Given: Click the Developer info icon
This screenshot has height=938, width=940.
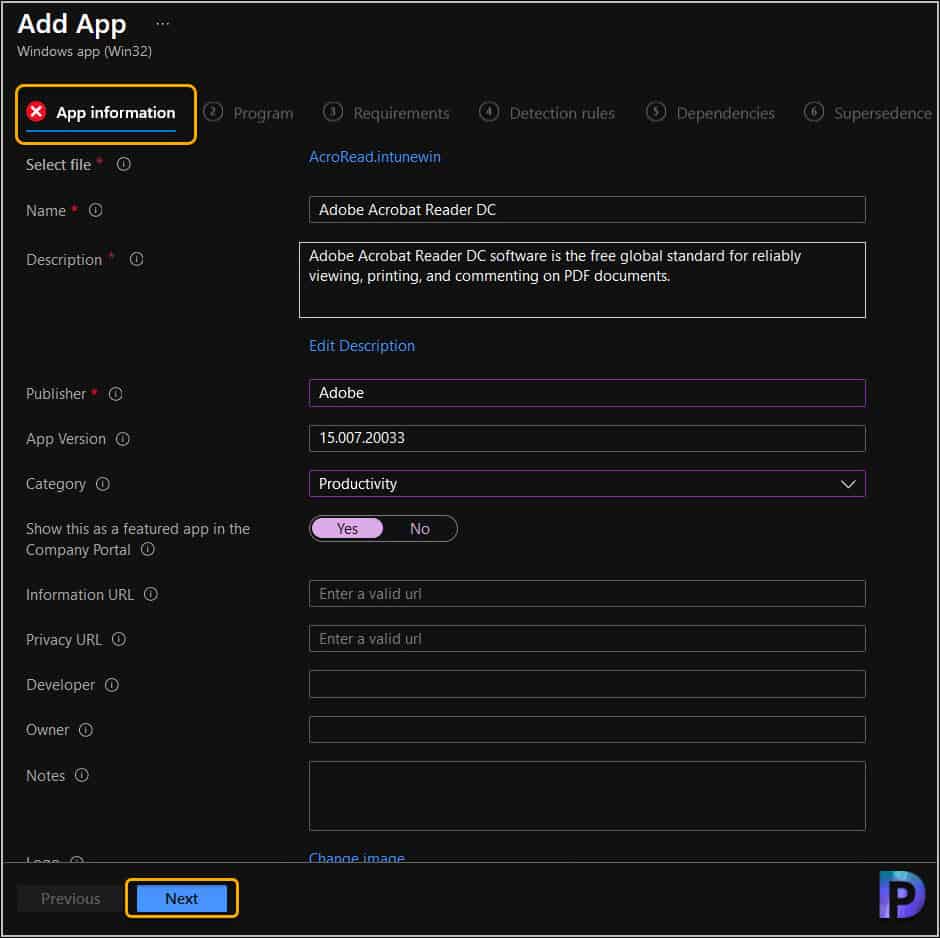Looking at the screenshot, I should coord(112,684).
